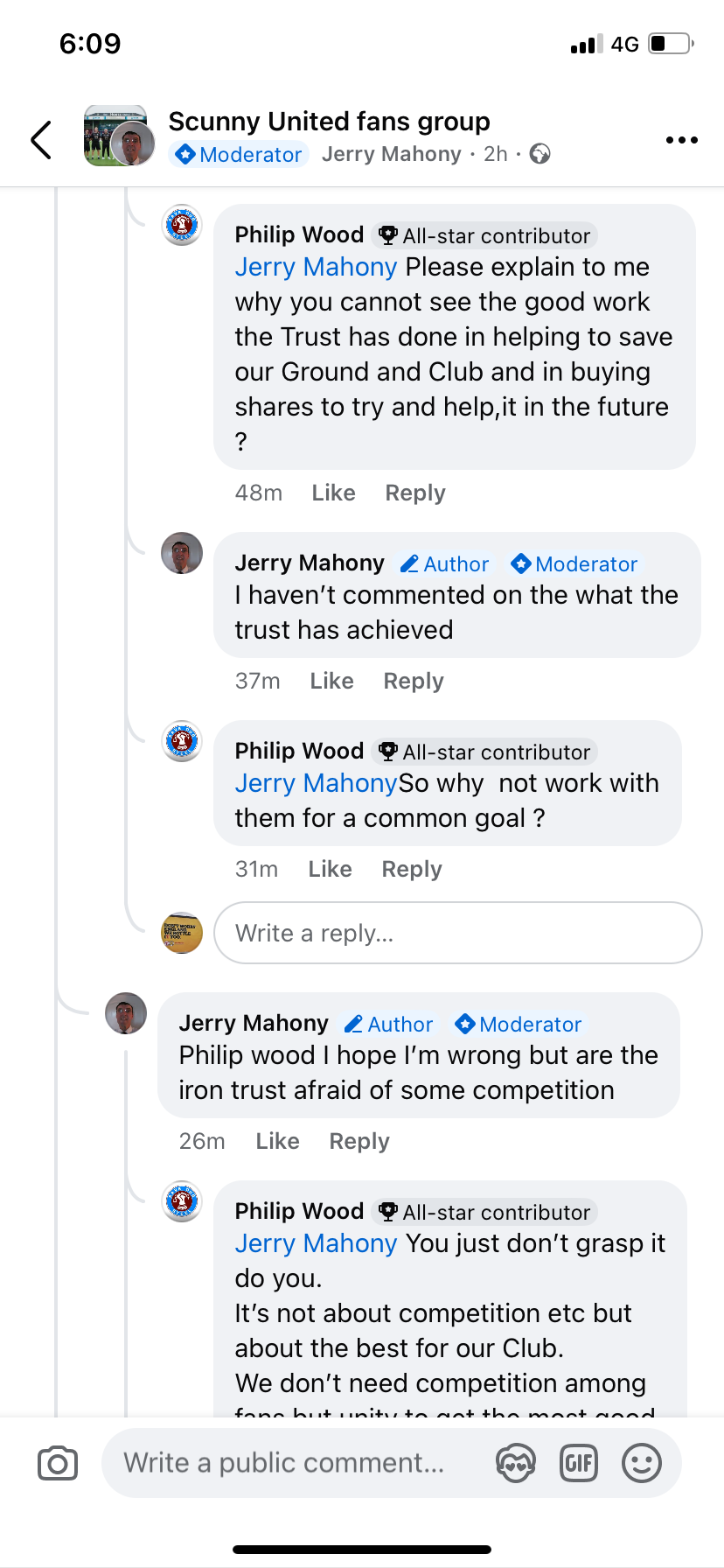This screenshot has width=724, height=1568.
Task: Reply to Jerry's 26m competition comment
Action: (x=359, y=1141)
